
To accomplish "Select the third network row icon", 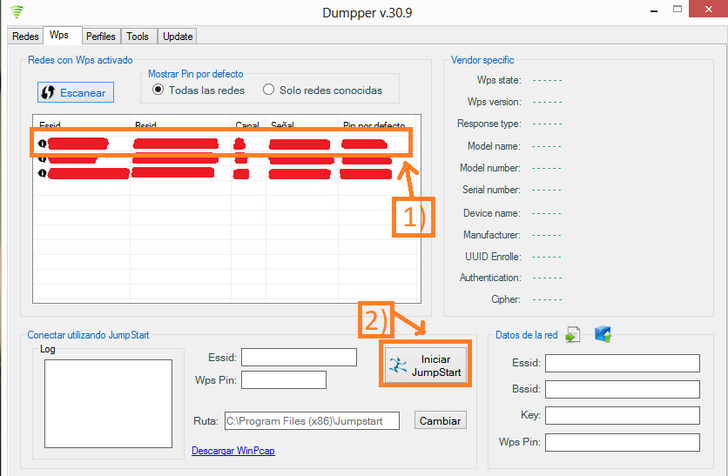I will (43, 173).
